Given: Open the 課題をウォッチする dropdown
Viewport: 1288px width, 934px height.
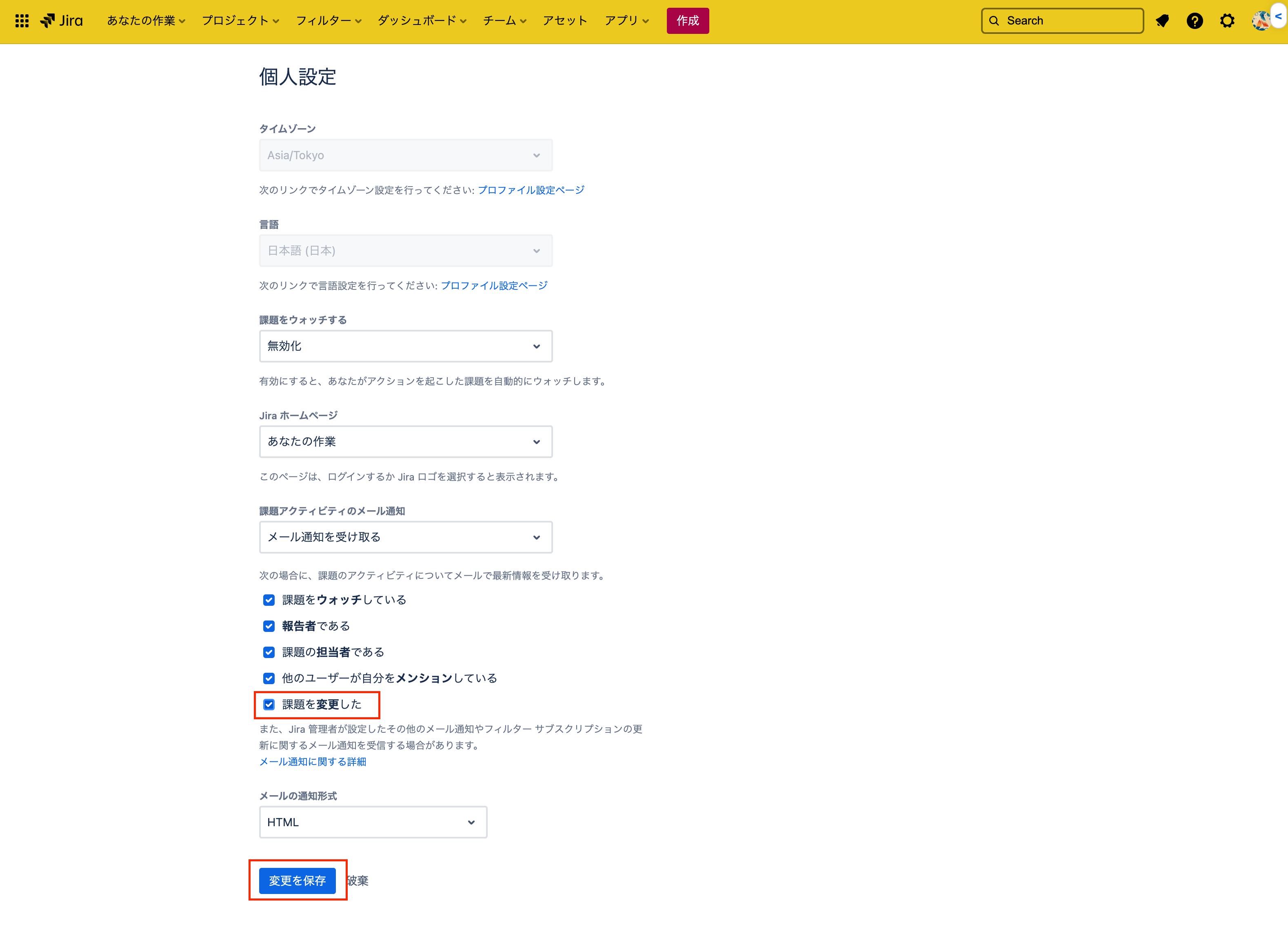Looking at the screenshot, I should click(406, 346).
